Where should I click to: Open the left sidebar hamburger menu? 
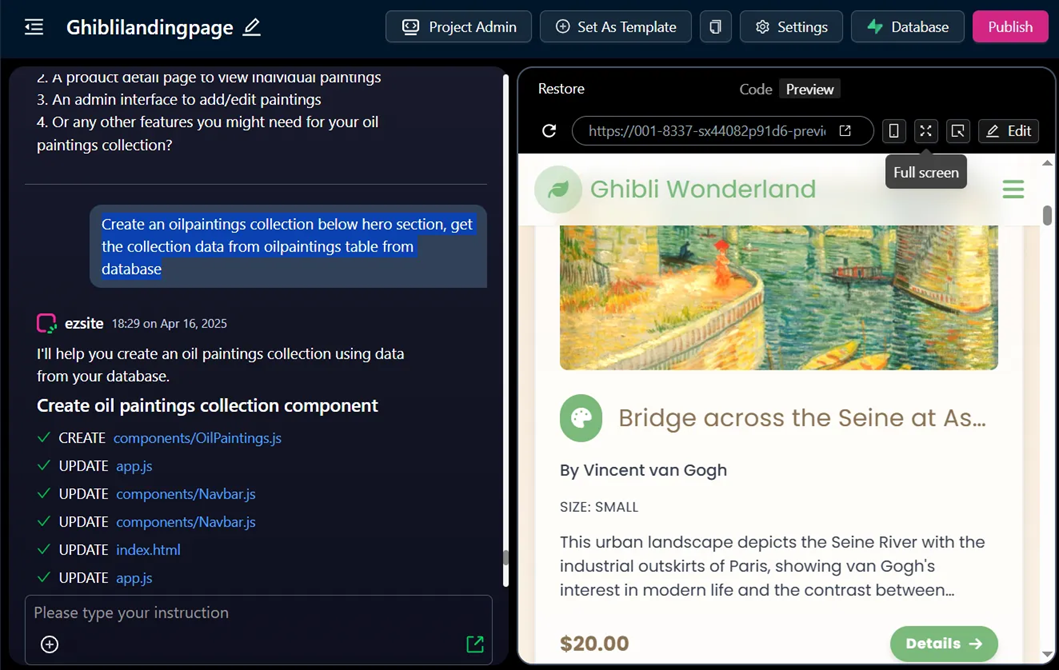pyautogui.click(x=34, y=27)
